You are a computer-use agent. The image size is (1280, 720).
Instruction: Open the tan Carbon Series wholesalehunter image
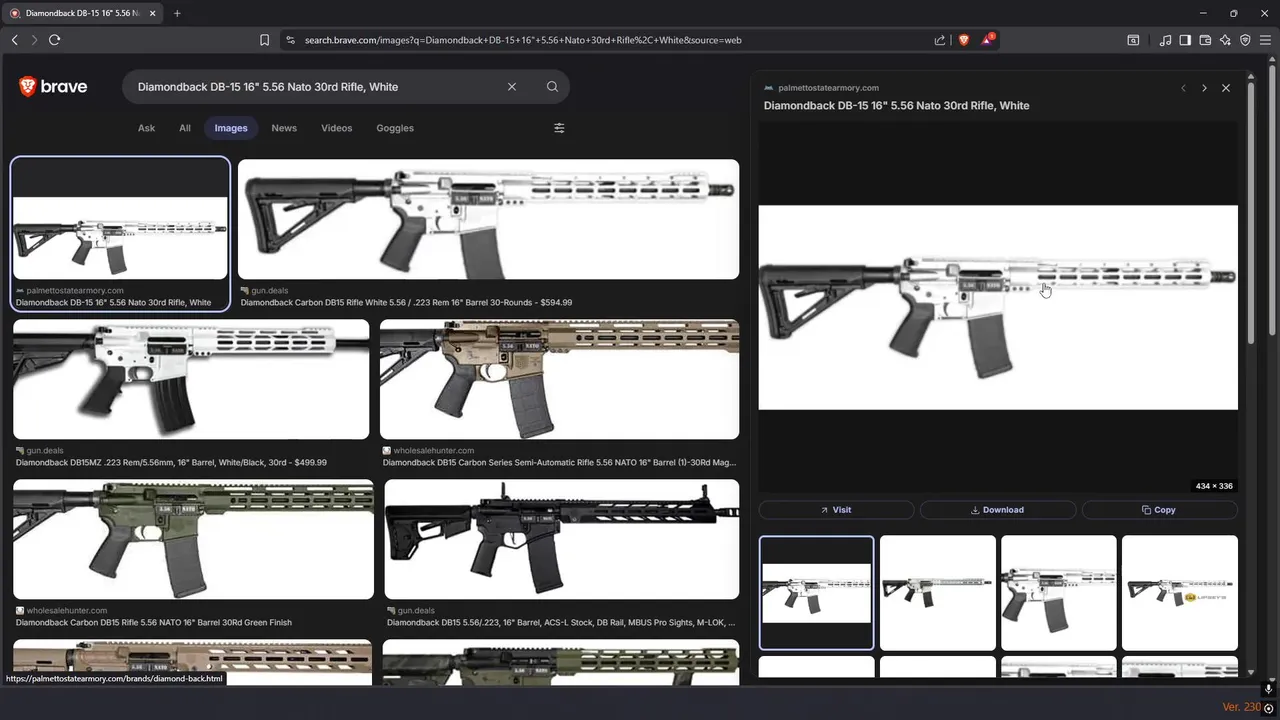tap(559, 379)
